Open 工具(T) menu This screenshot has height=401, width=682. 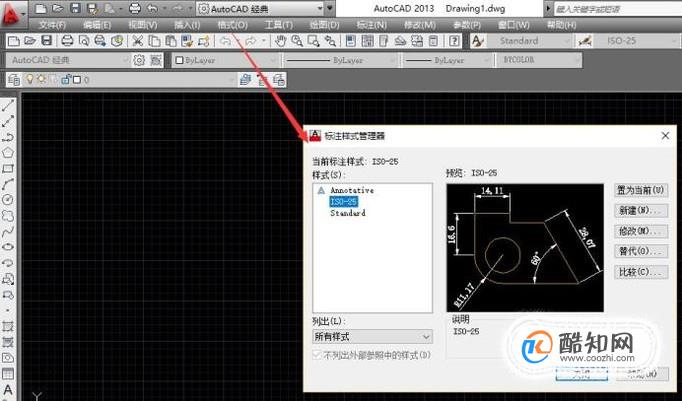(278, 25)
